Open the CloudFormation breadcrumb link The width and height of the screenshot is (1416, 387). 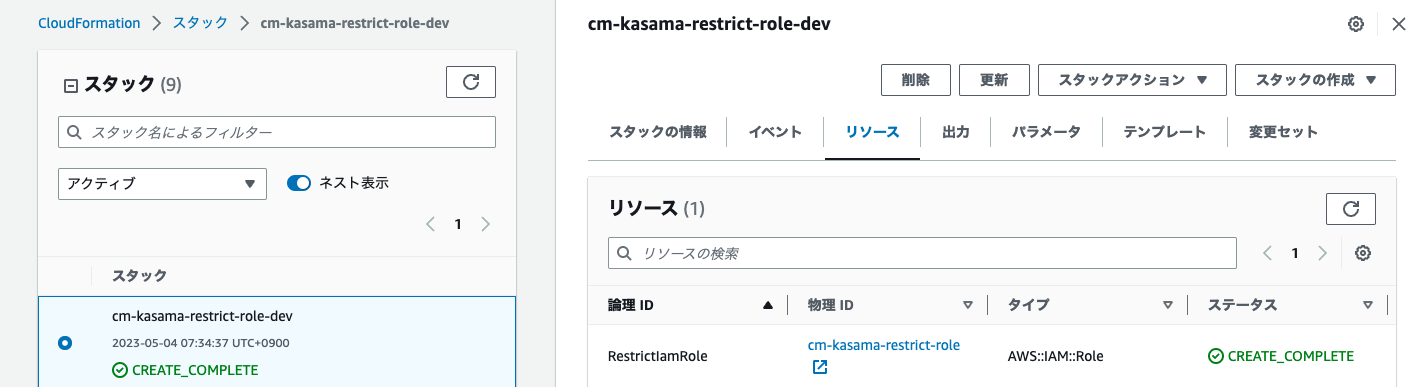coord(89,23)
